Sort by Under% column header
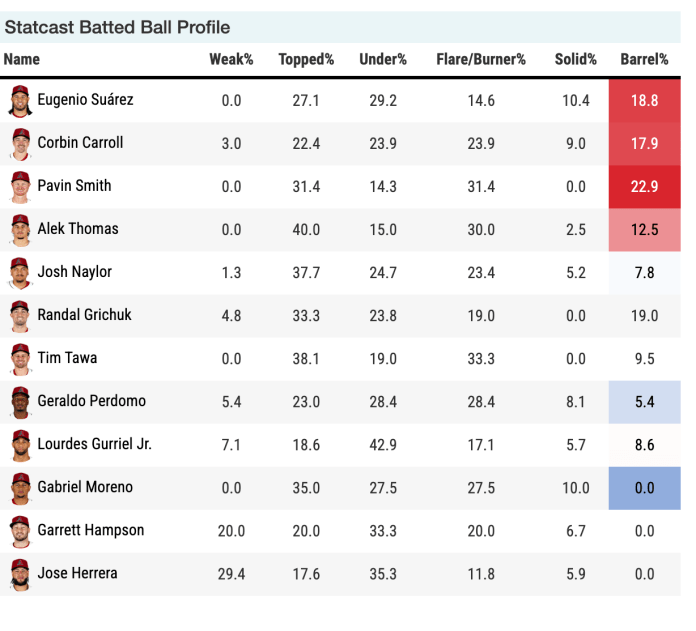696x631 pixels. click(383, 59)
